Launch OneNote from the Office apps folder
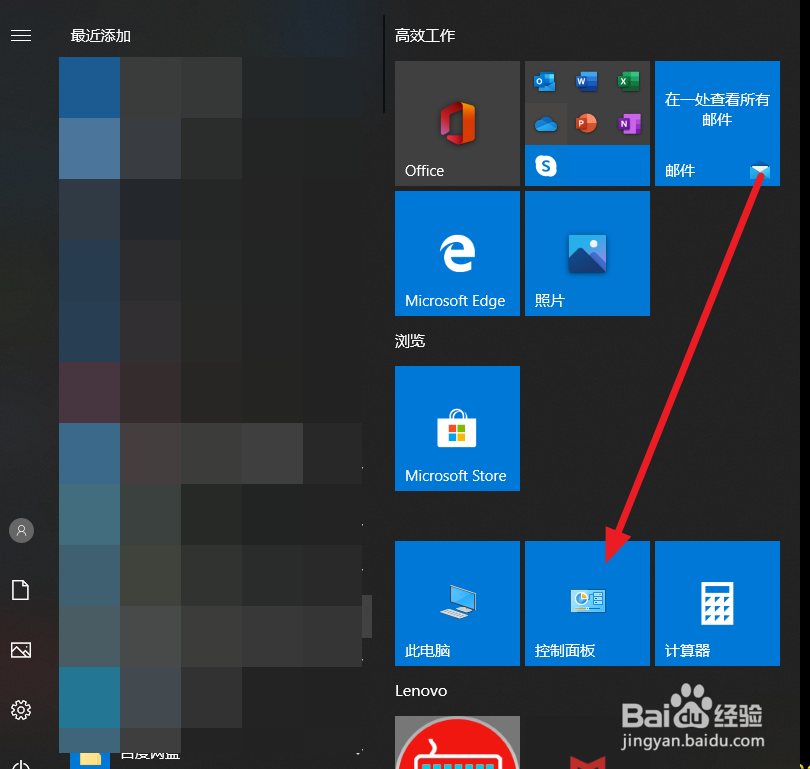 629,124
